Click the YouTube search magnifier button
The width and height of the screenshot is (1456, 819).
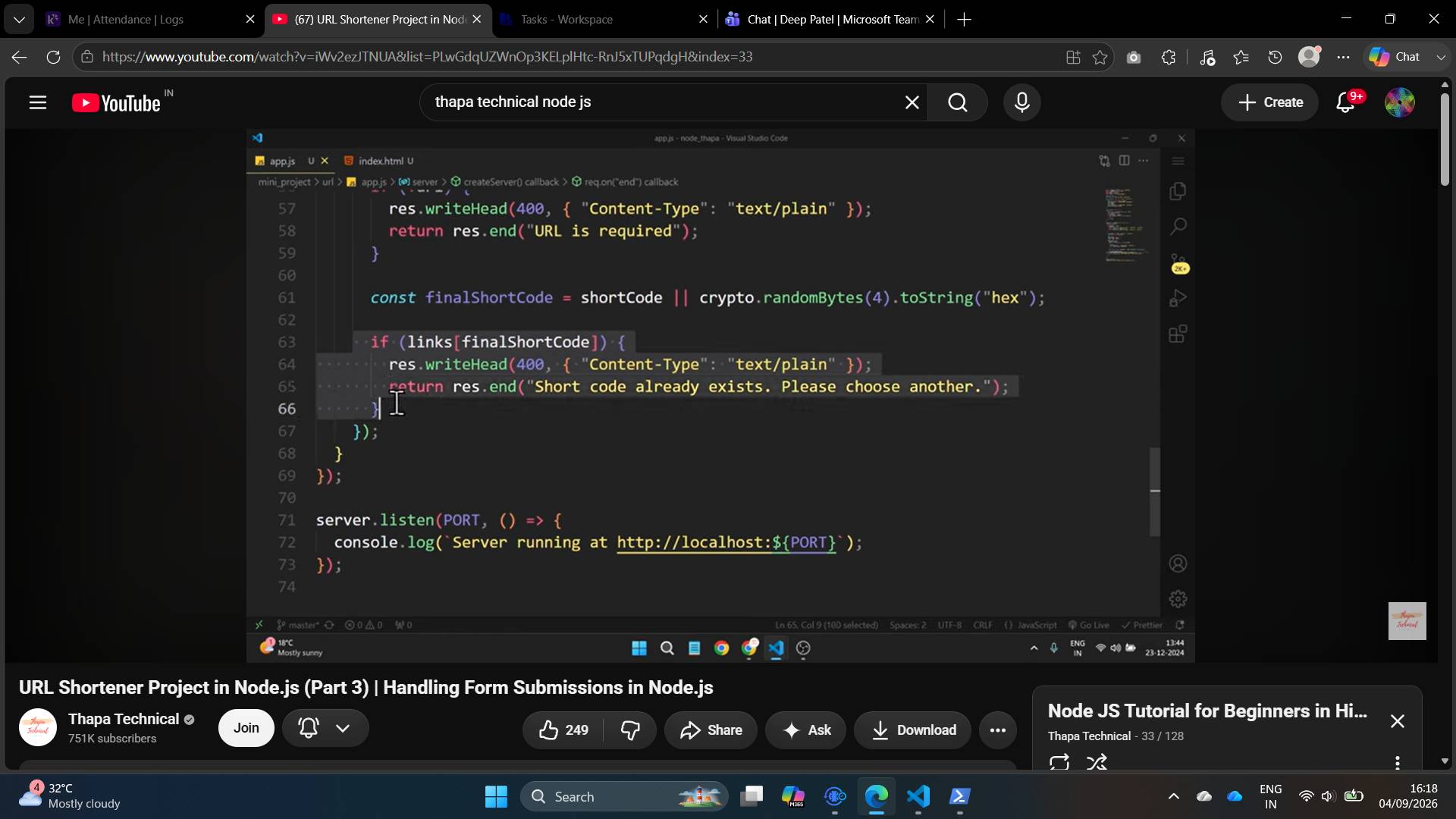958,102
